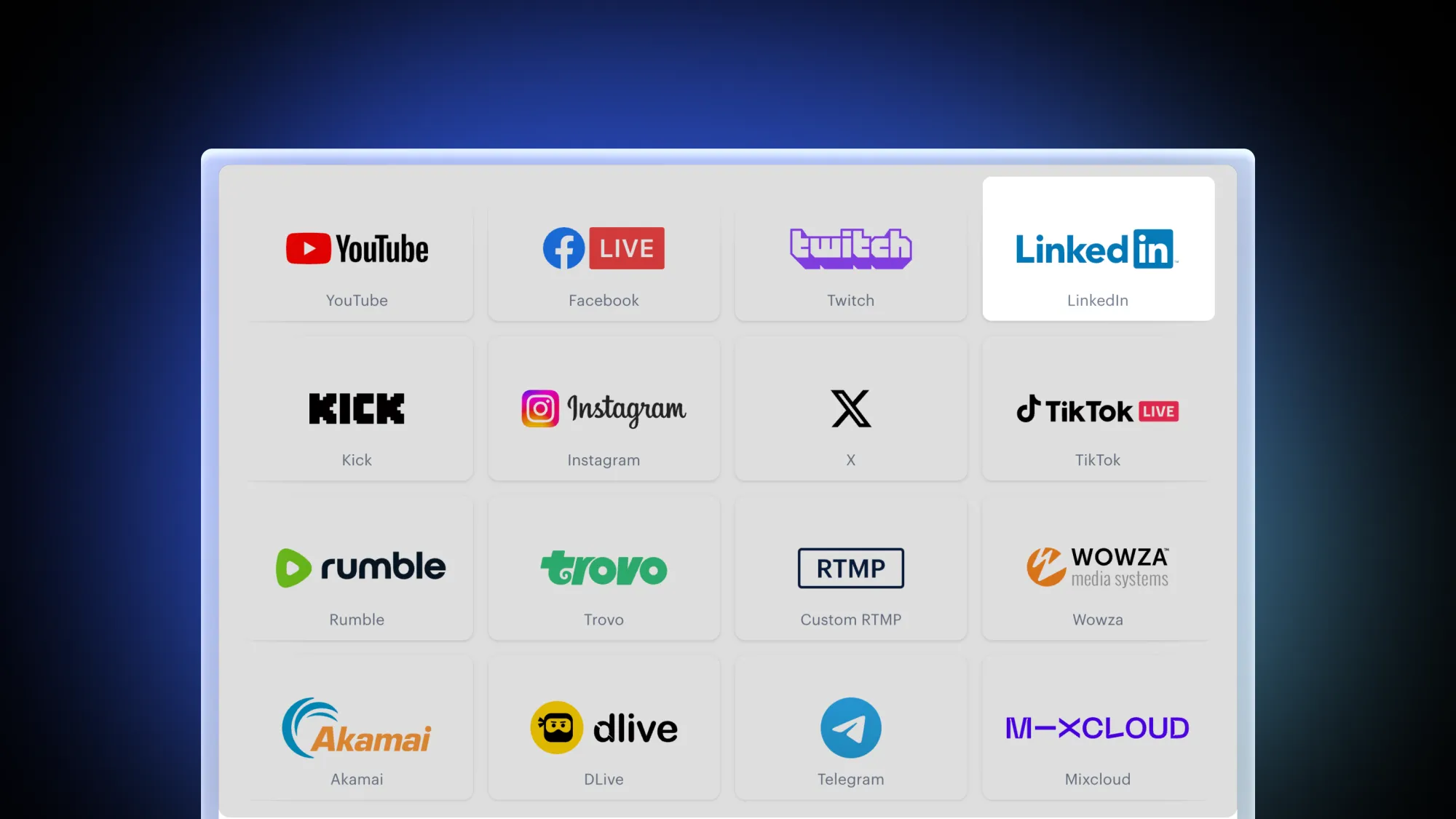Select Rumble streaming platform
The width and height of the screenshot is (1456, 819).
coord(357,568)
